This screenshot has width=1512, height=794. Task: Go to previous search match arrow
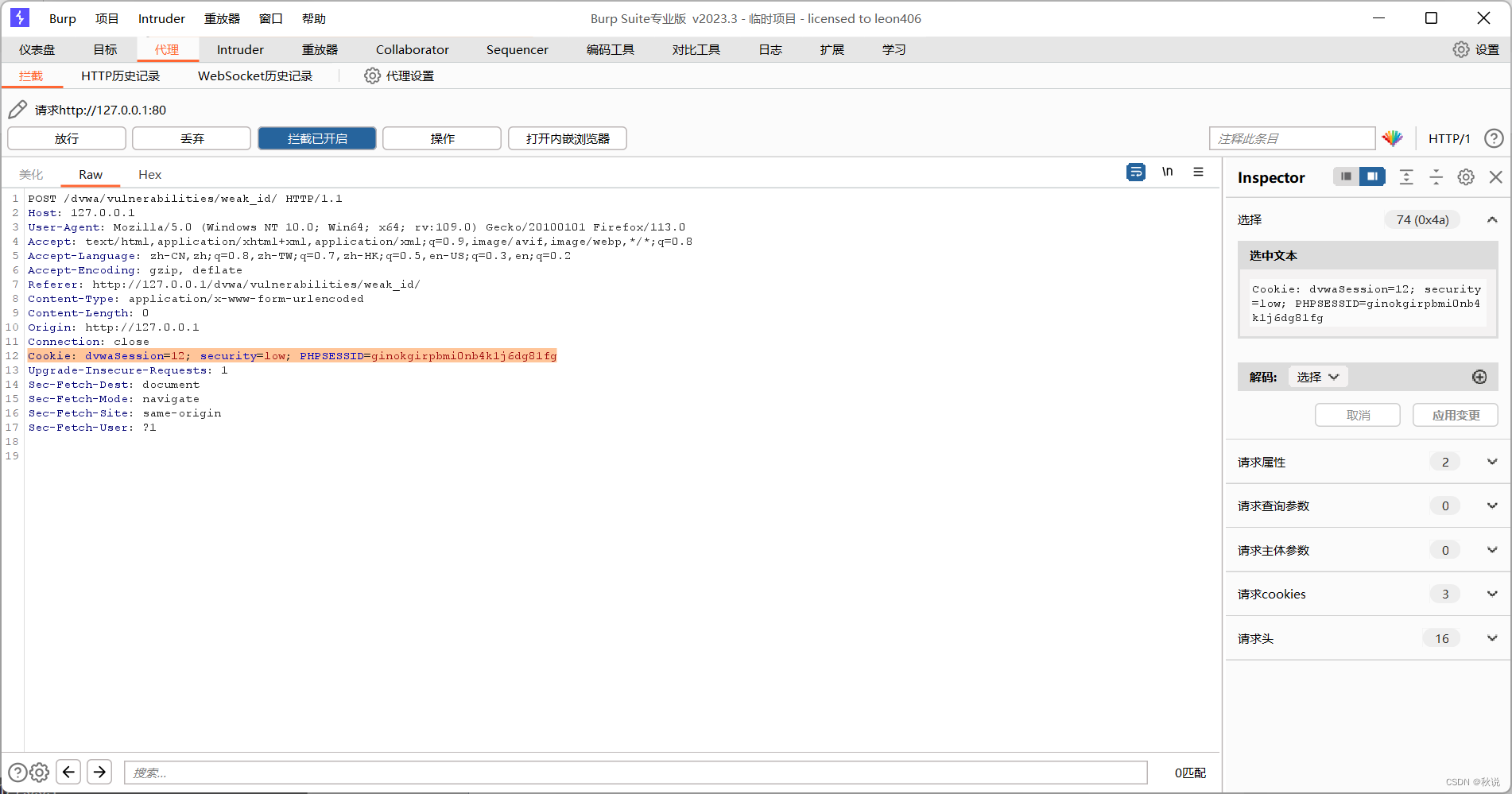click(x=69, y=772)
